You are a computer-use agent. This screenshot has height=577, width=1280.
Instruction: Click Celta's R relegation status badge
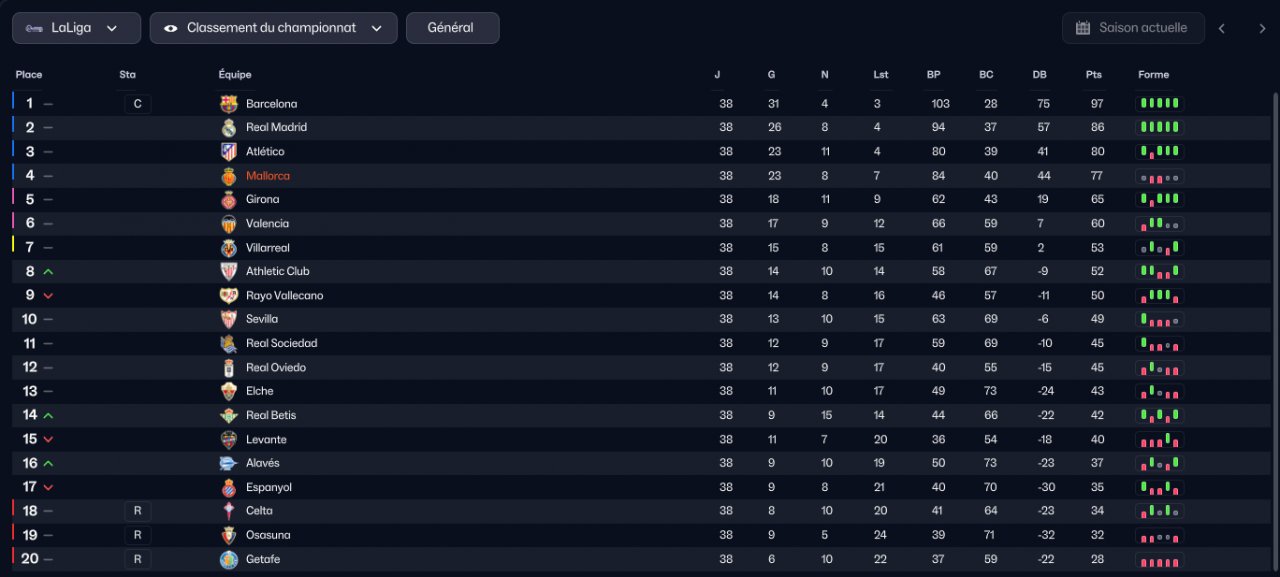138,511
